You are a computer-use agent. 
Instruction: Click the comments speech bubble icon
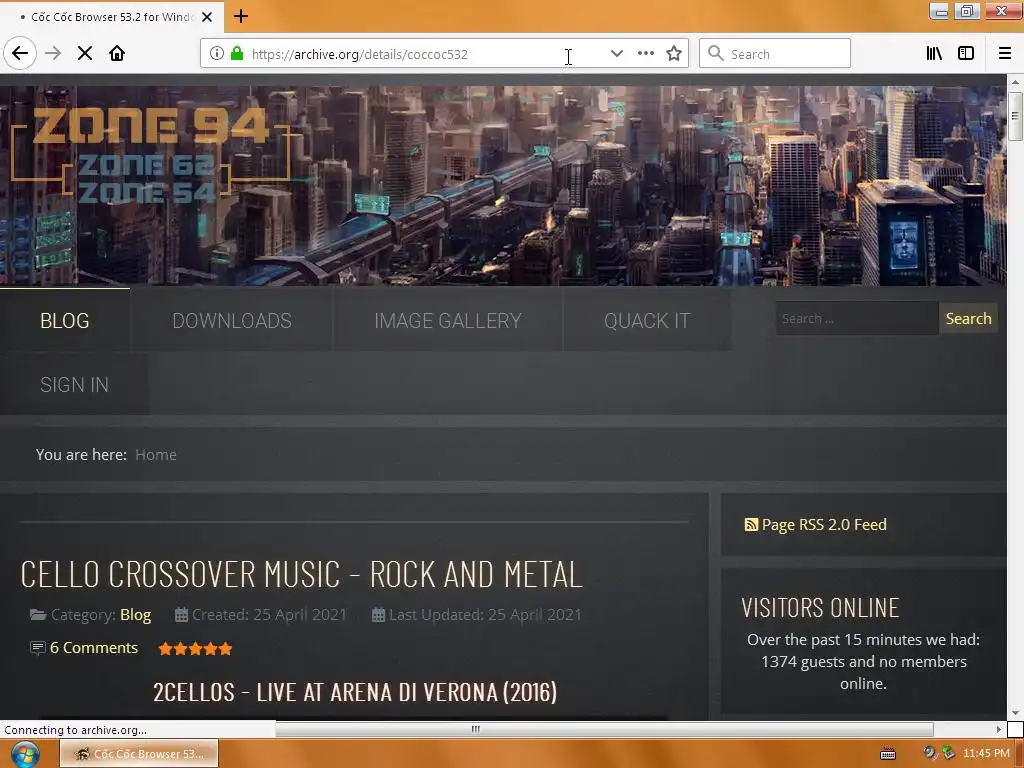[38, 648]
